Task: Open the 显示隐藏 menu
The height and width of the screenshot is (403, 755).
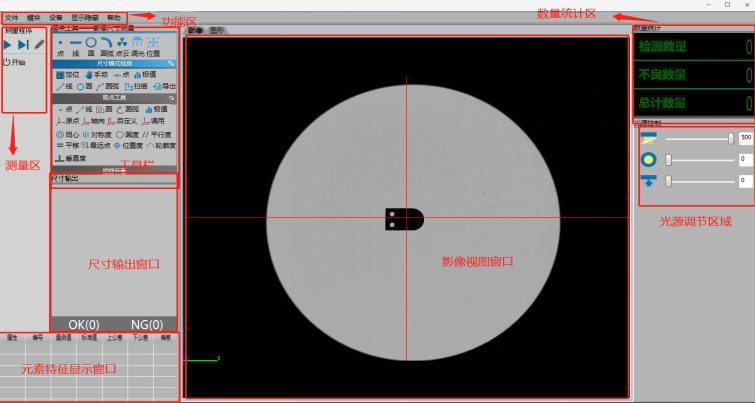Action: tap(84, 18)
